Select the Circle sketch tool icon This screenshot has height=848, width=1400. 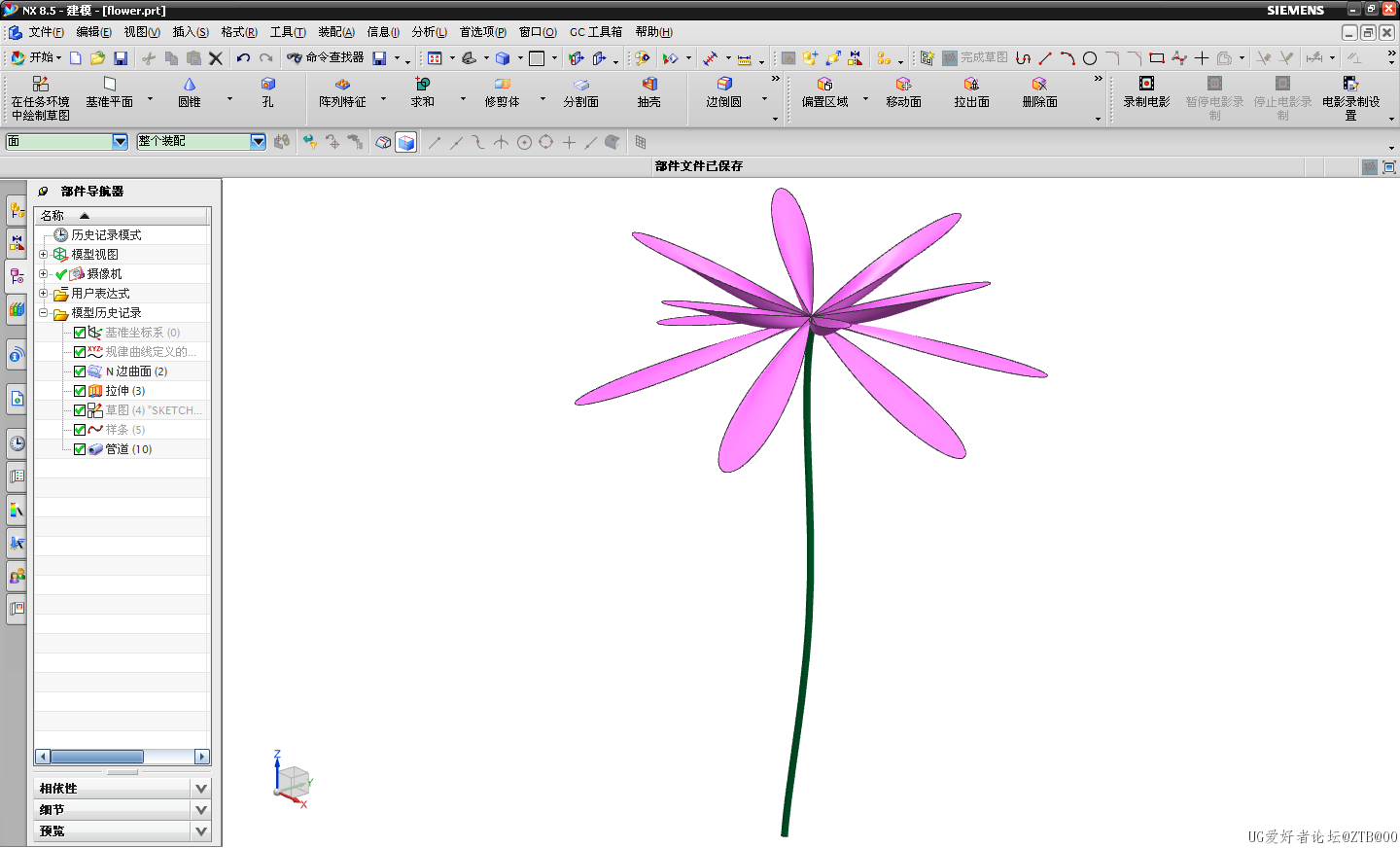pos(1090,58)
